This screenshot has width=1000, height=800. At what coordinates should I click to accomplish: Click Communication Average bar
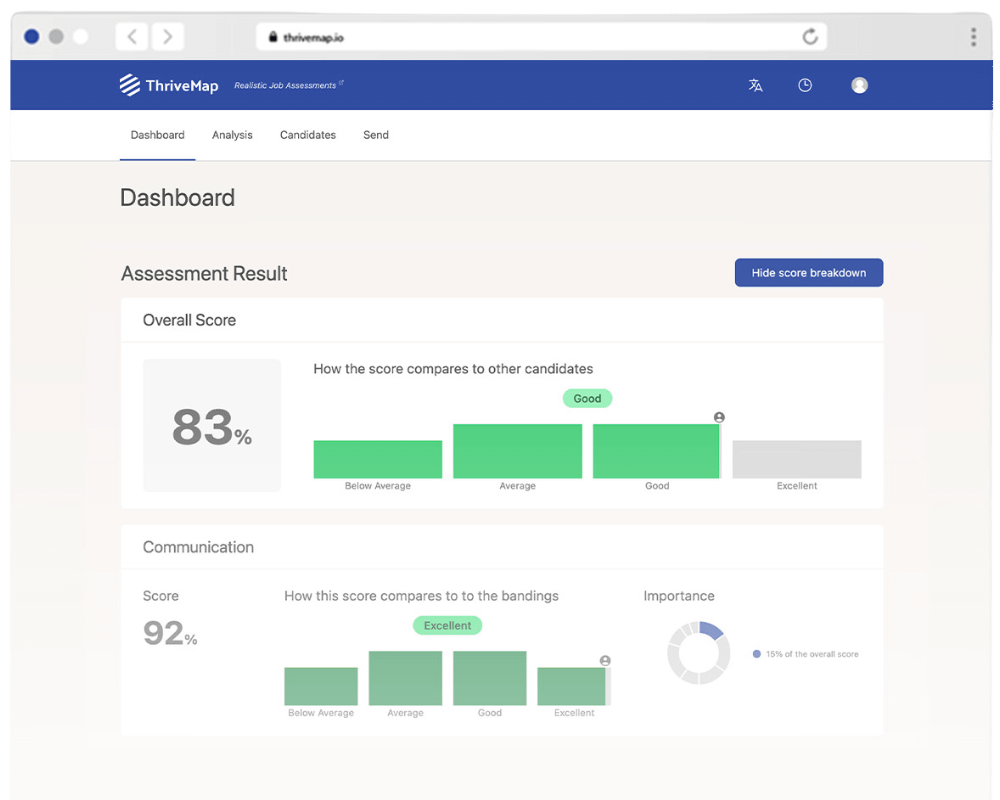coord(406,678)
